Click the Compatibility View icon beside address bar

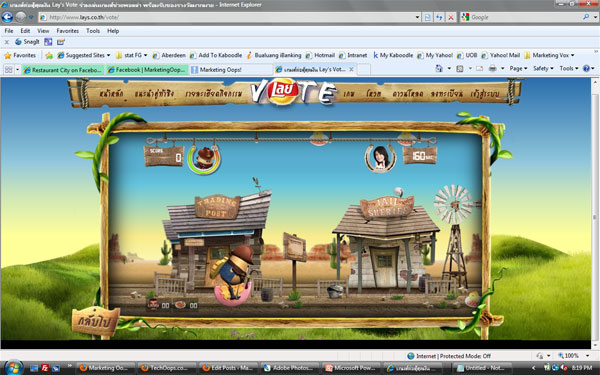428,17
